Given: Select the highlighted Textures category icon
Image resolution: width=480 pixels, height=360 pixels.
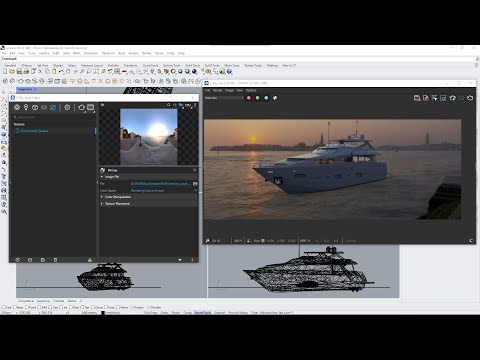Looking at the screenshot, I should [53, 107].
